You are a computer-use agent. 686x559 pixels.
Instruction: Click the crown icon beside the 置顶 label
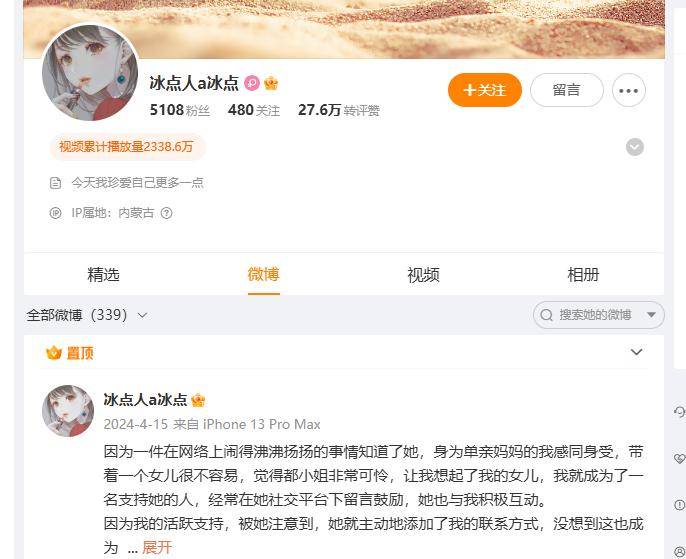coord(54,353)
